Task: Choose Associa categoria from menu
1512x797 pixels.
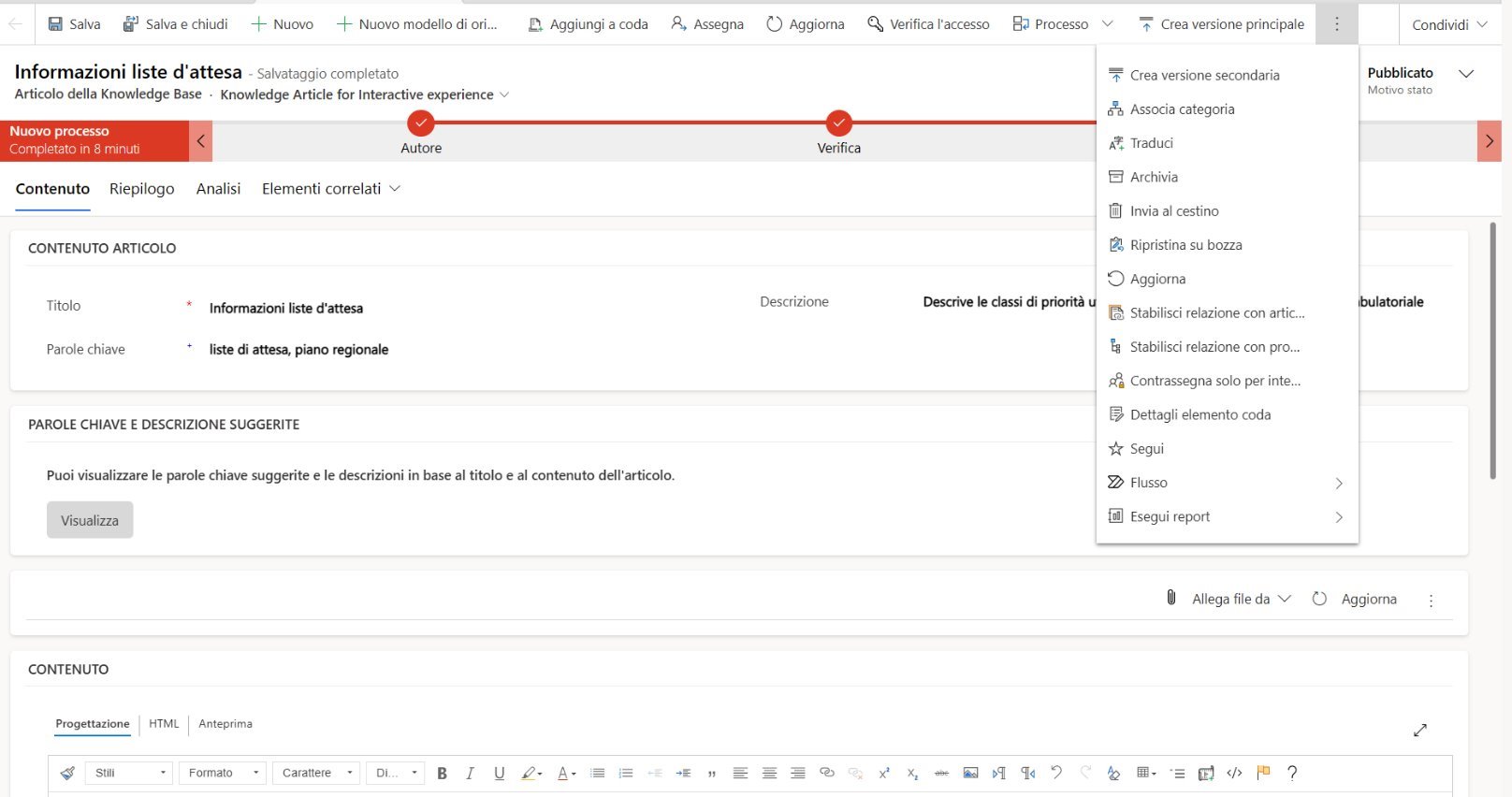Action: coord(1227,109)
